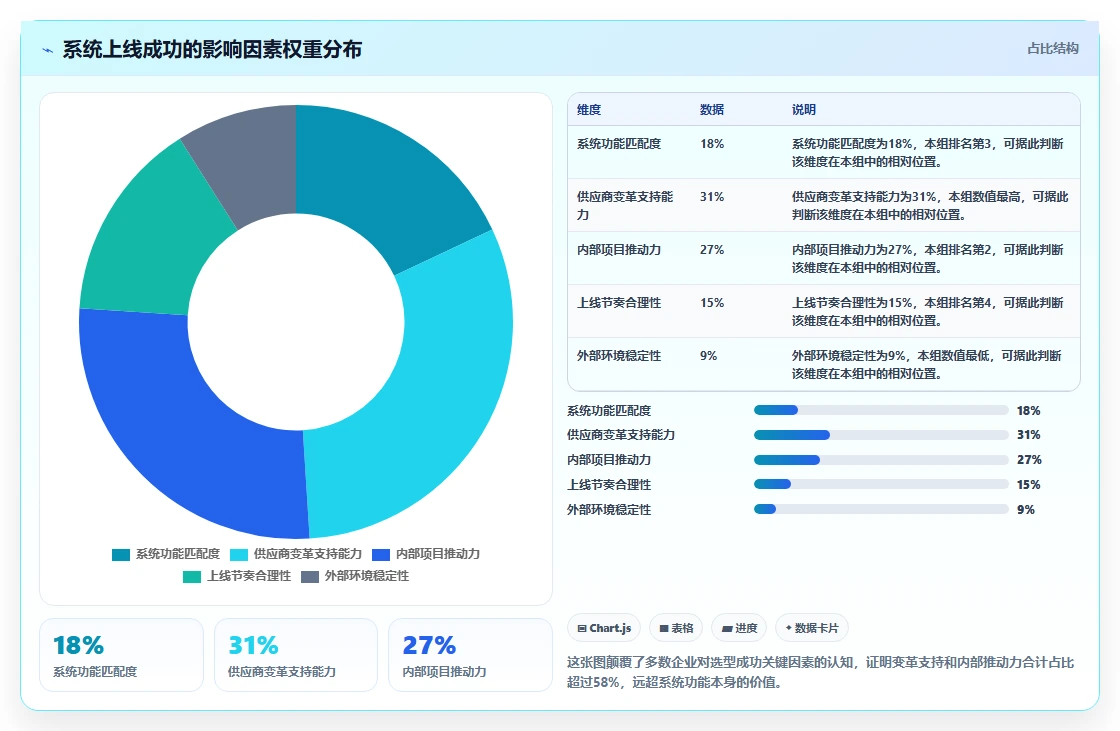Viewport: 1120px width, 731px height.
Task: Select the Chart.js tag
Action: pos(604,628)
